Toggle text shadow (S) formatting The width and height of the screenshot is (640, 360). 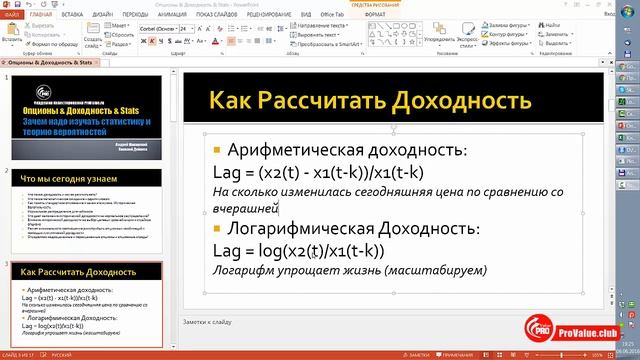(169, 41)
